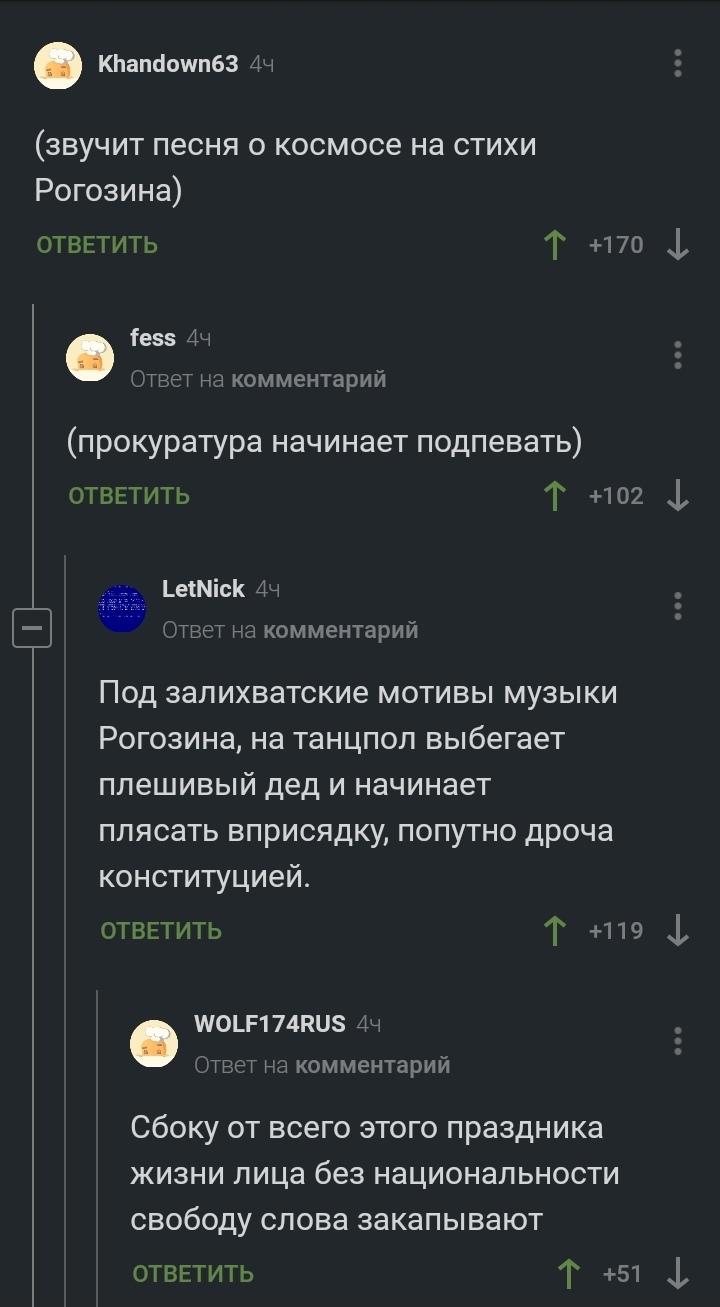Downvote the comment by fess
The image size is (720, 1307).
click(678, 496)
